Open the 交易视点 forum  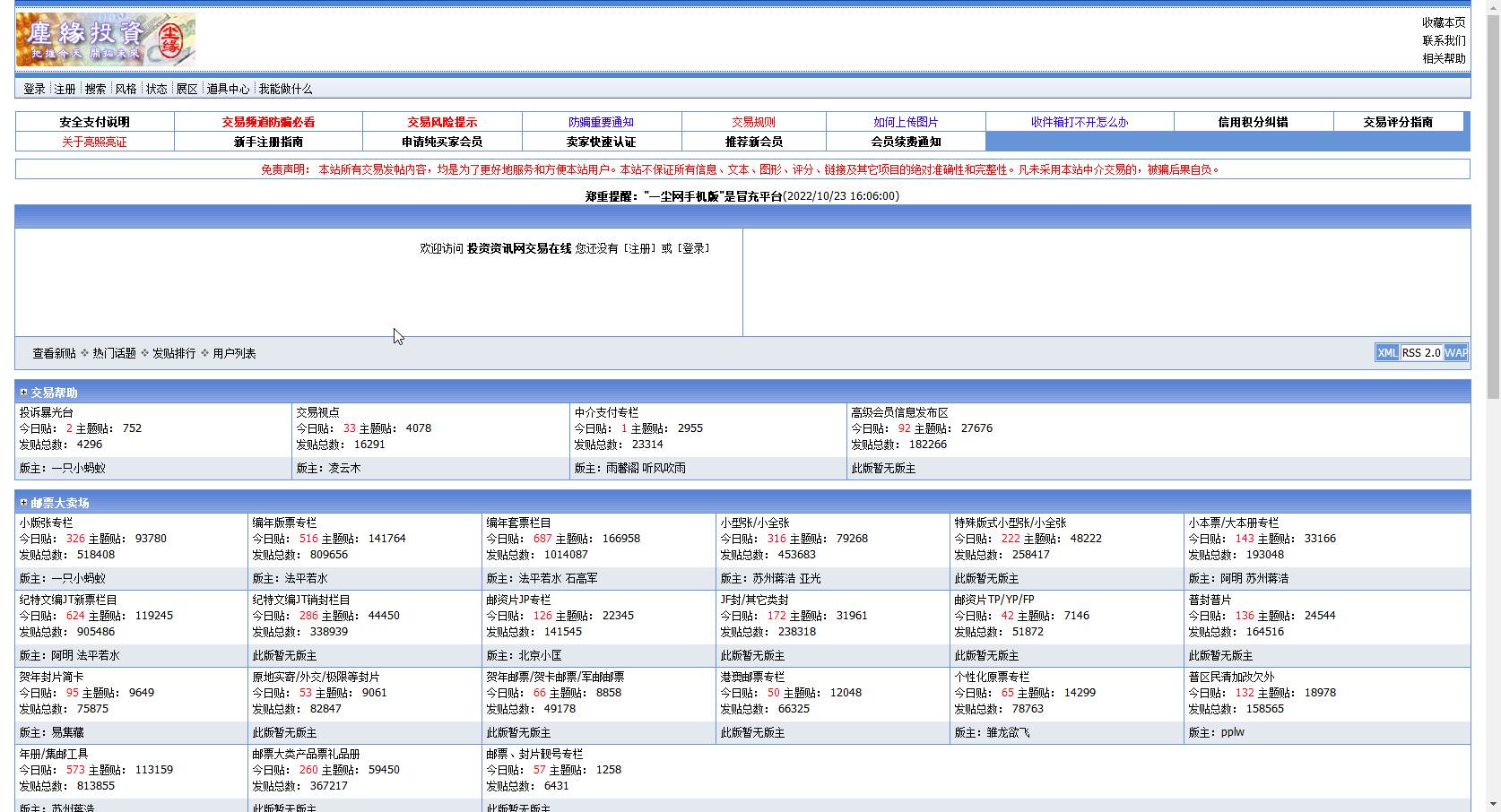click(317, 412)
